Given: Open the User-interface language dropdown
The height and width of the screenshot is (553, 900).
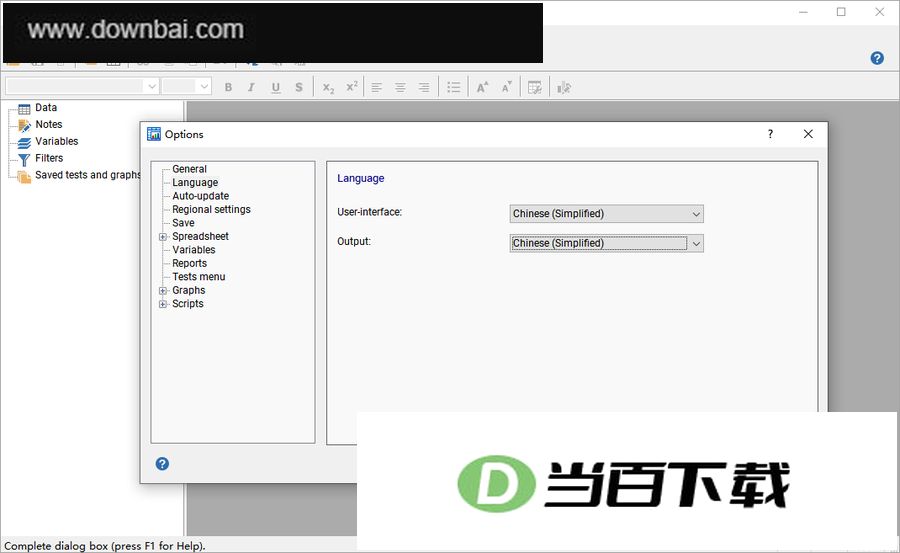Looking at the screenshot, I should [606, 214].
